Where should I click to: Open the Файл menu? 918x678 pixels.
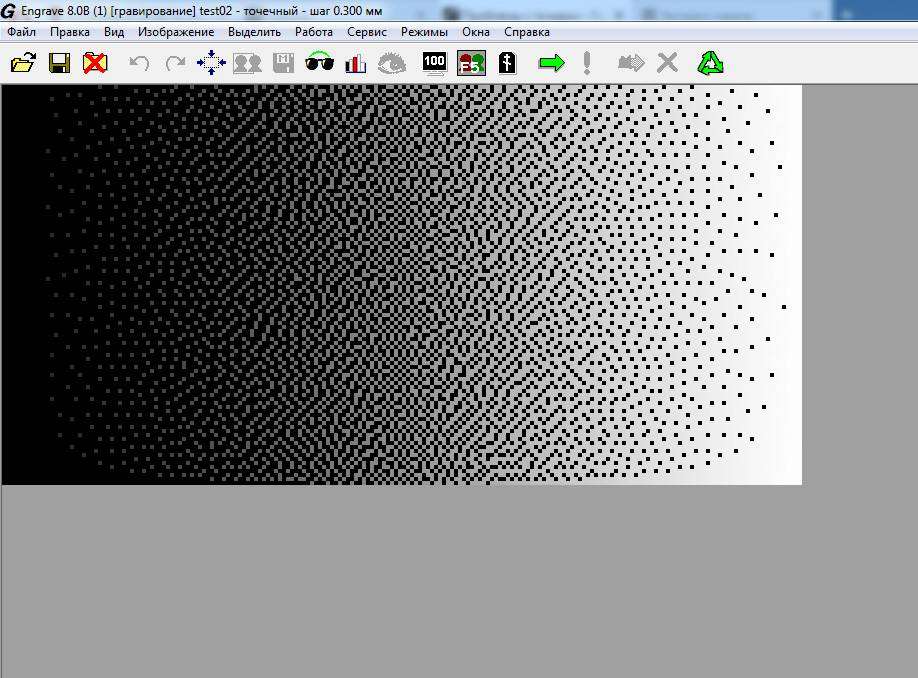click(x=22, y=31)
